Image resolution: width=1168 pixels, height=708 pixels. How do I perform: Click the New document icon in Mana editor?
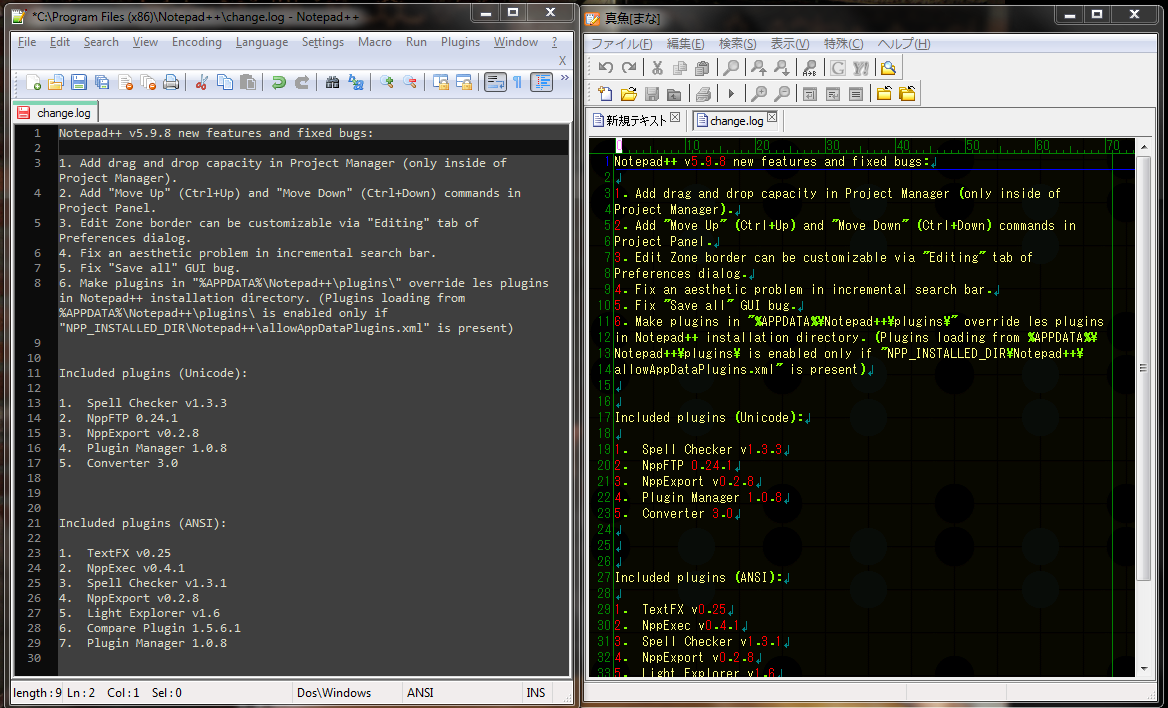606,93
